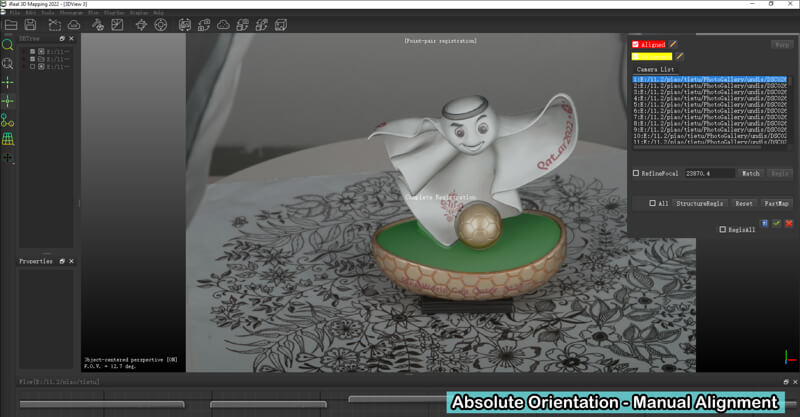This screenshot has height=417, width=800.
Task: Select the Camera List tab
Action: tap(655, 69)
